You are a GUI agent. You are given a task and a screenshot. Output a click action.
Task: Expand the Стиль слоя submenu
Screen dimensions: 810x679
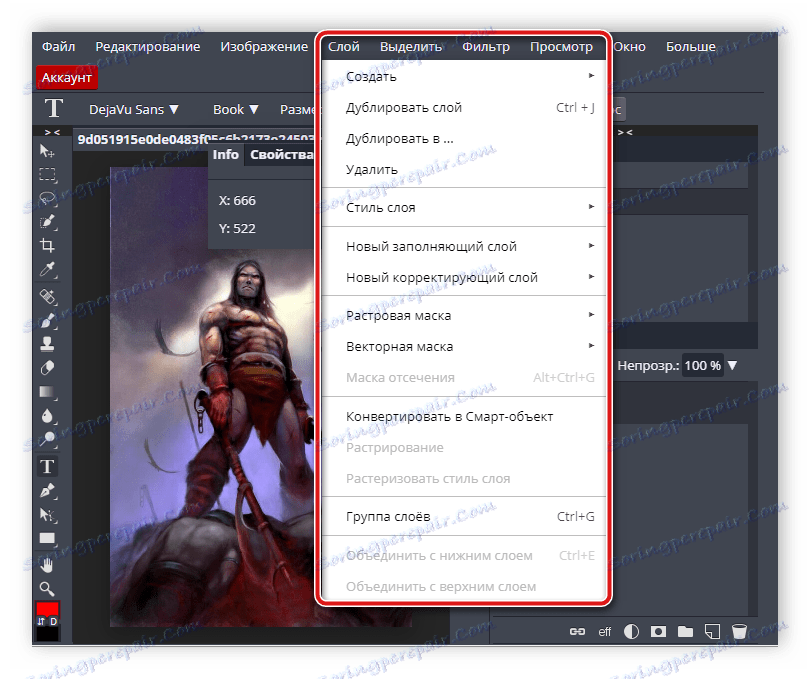point(463,207)
